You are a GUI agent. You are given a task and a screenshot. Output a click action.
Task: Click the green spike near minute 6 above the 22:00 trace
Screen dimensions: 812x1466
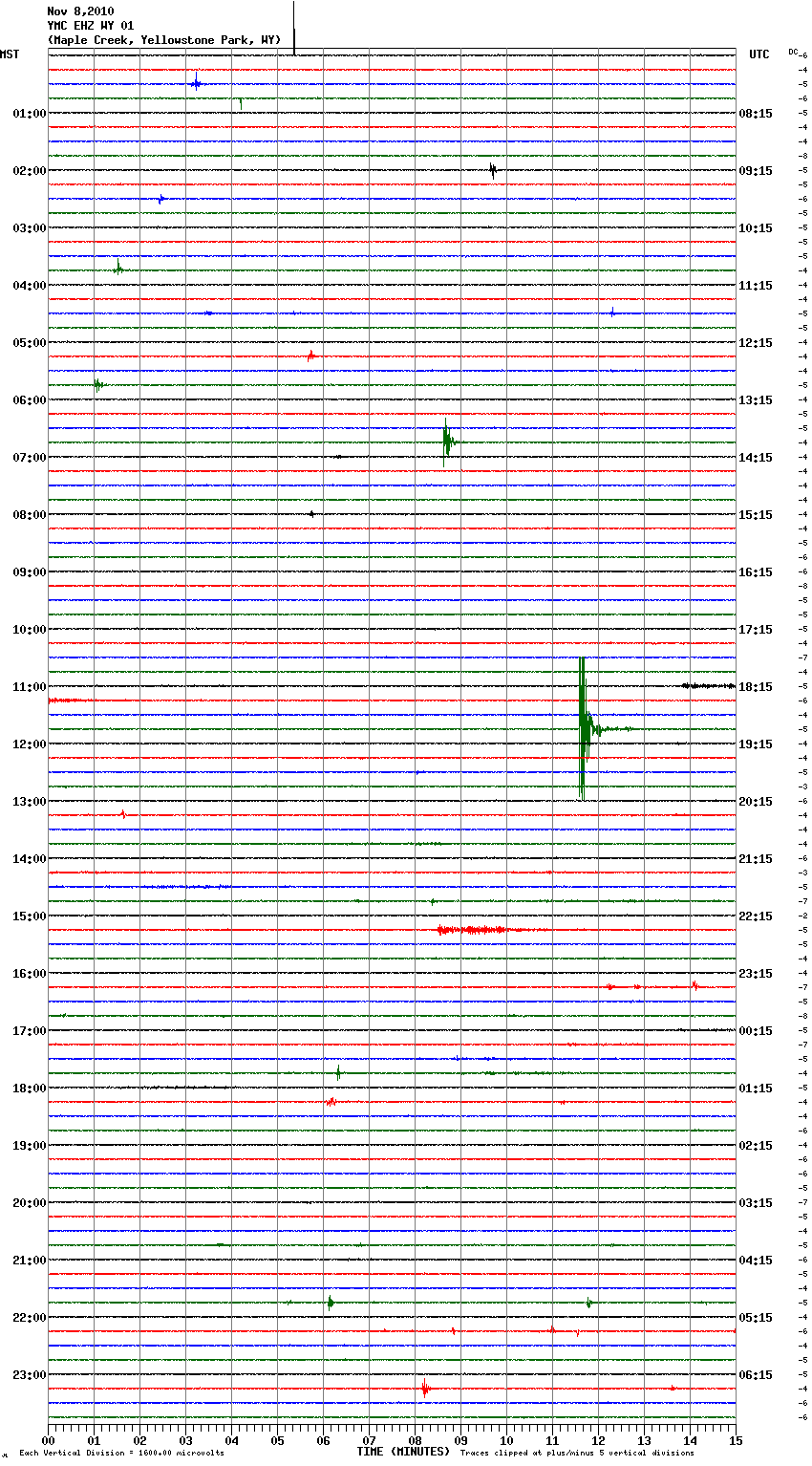331,1302
